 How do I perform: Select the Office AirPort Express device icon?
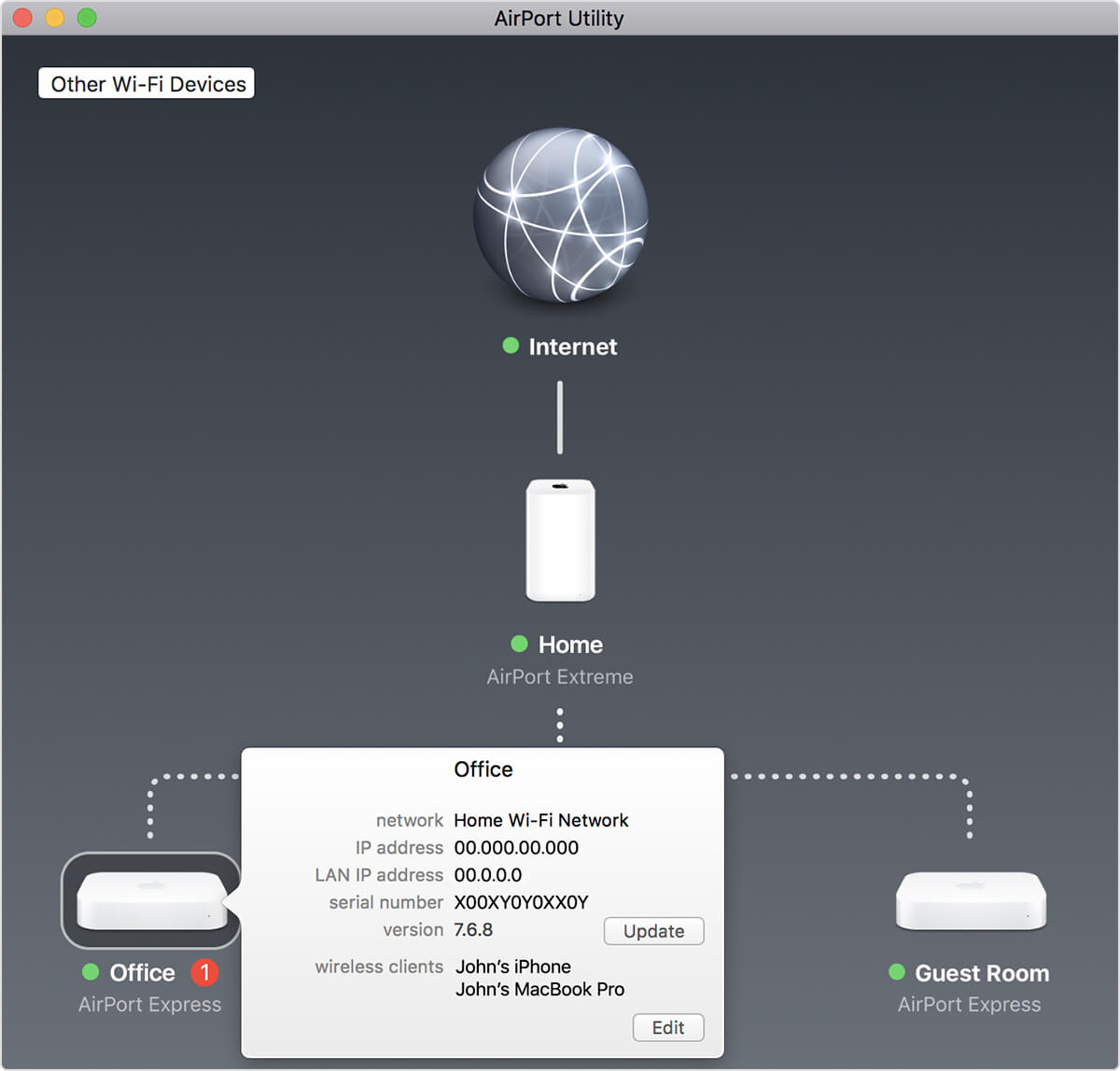[x=151, y=900]
